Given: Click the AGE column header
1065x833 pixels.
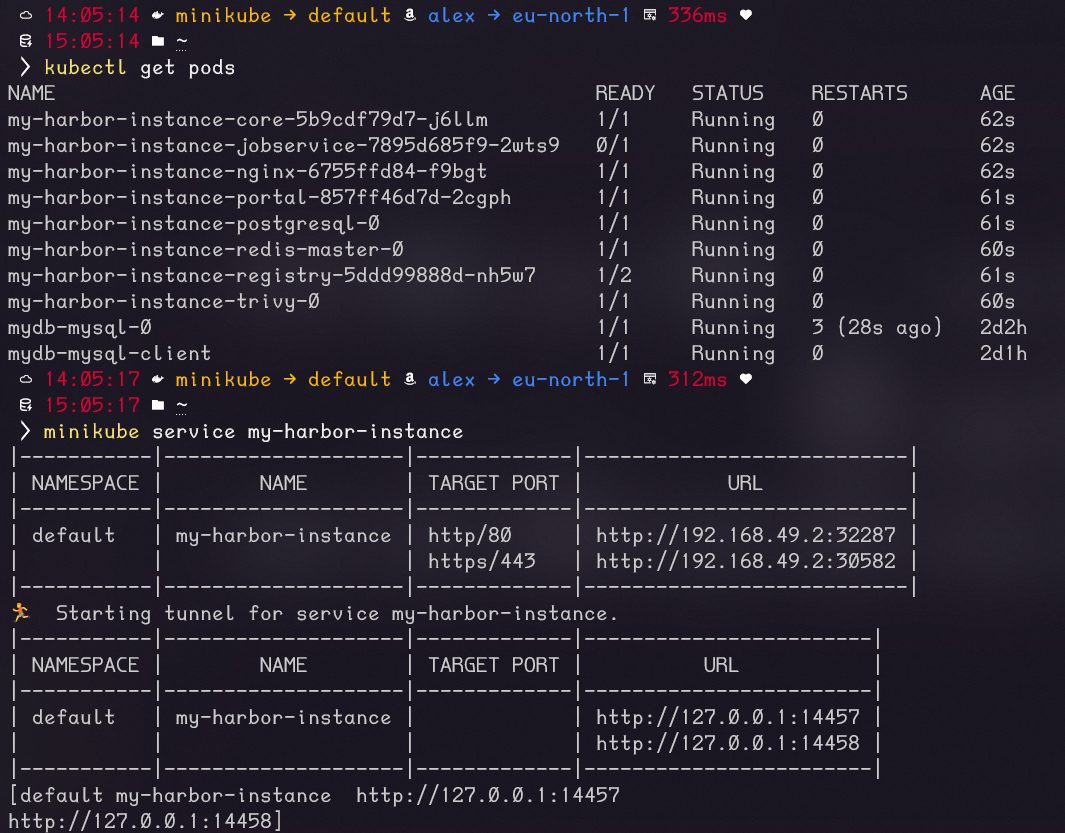Looking at the screenshot, I should coord(997,93).
